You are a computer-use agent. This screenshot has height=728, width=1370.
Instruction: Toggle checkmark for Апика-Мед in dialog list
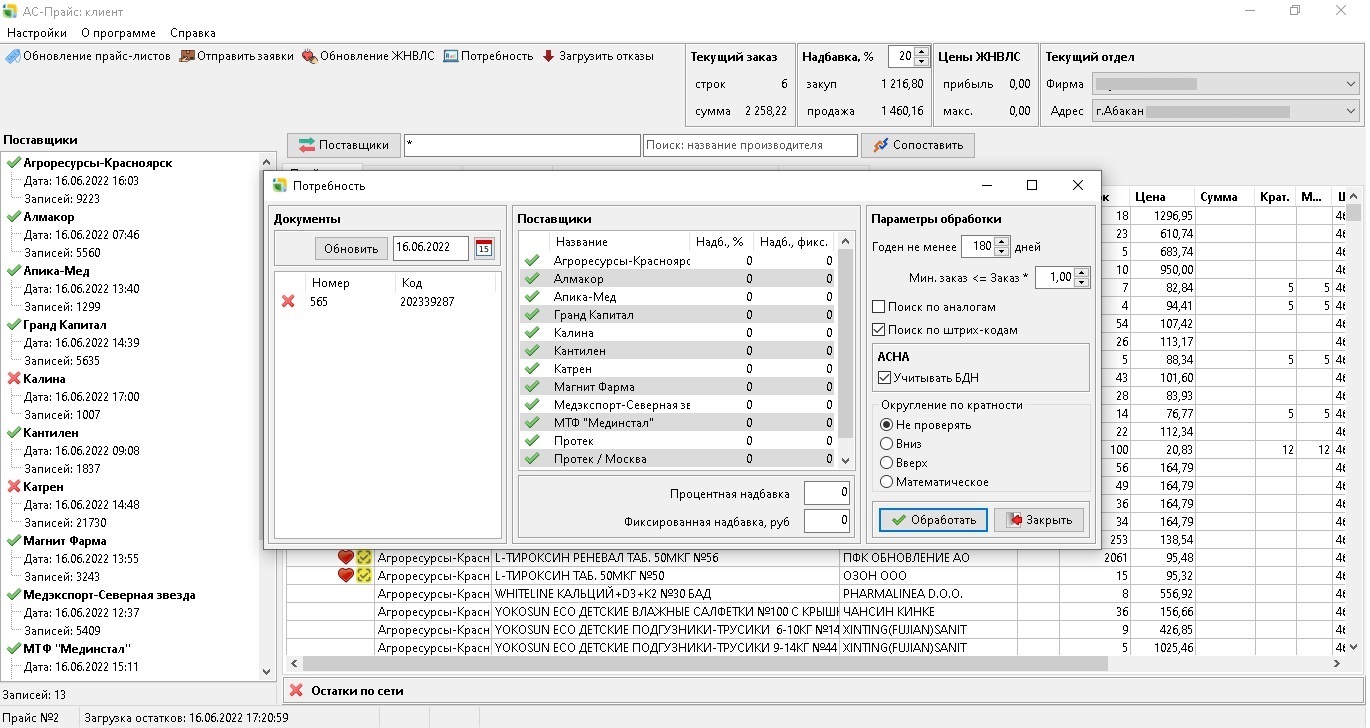[x=532, y=297]
